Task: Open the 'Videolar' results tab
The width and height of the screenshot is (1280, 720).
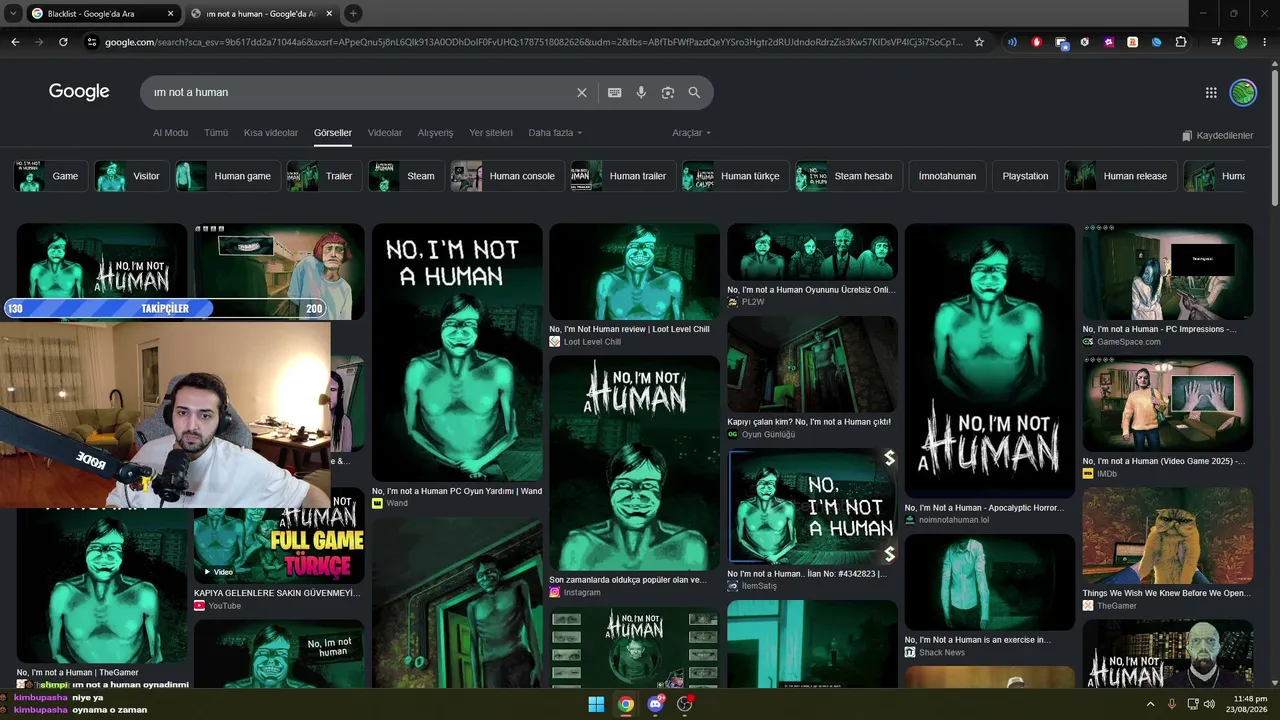Action: pyautogui.click(x=385, y=133)
